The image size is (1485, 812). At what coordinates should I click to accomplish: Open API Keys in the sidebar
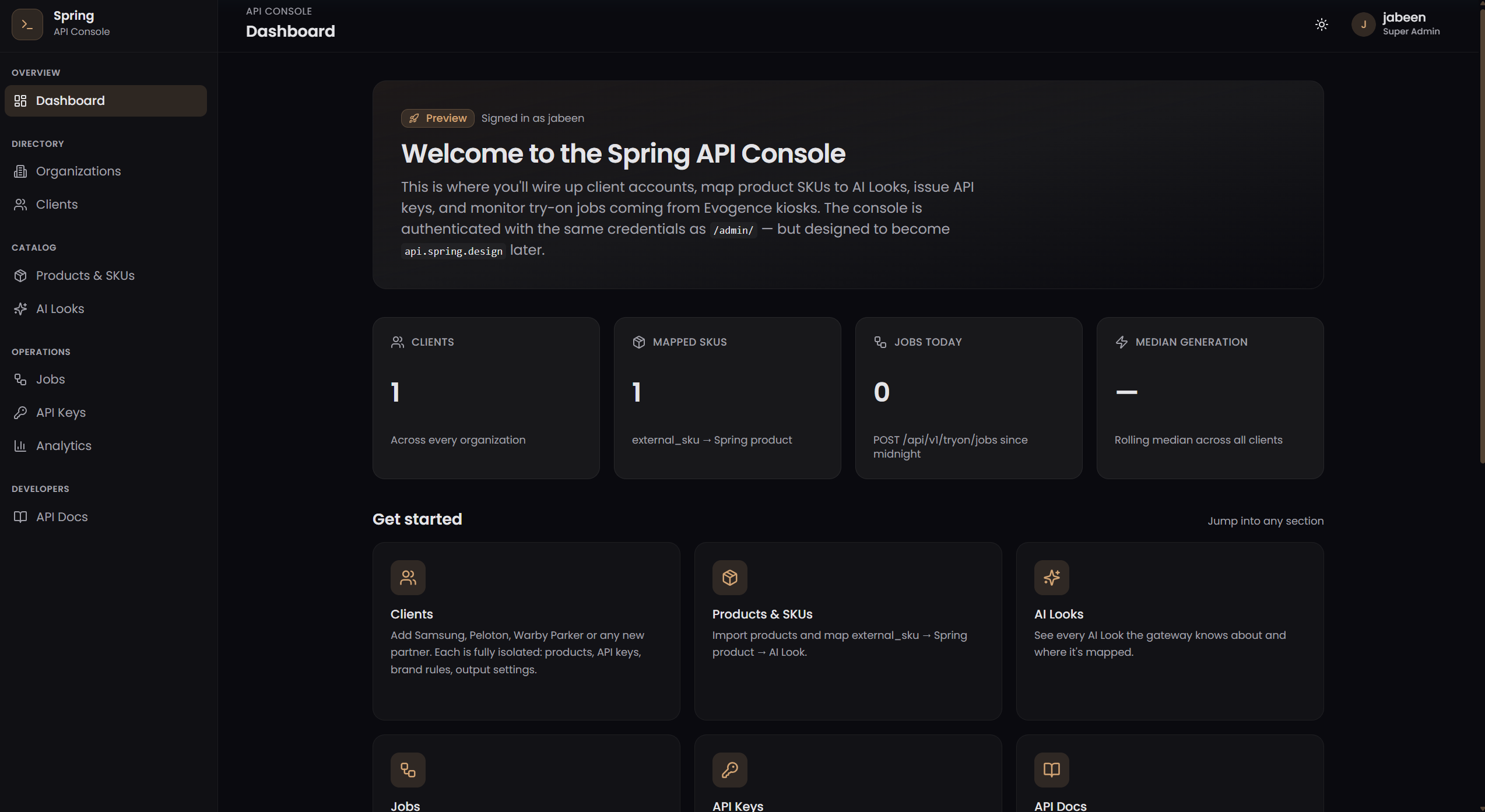106,413
